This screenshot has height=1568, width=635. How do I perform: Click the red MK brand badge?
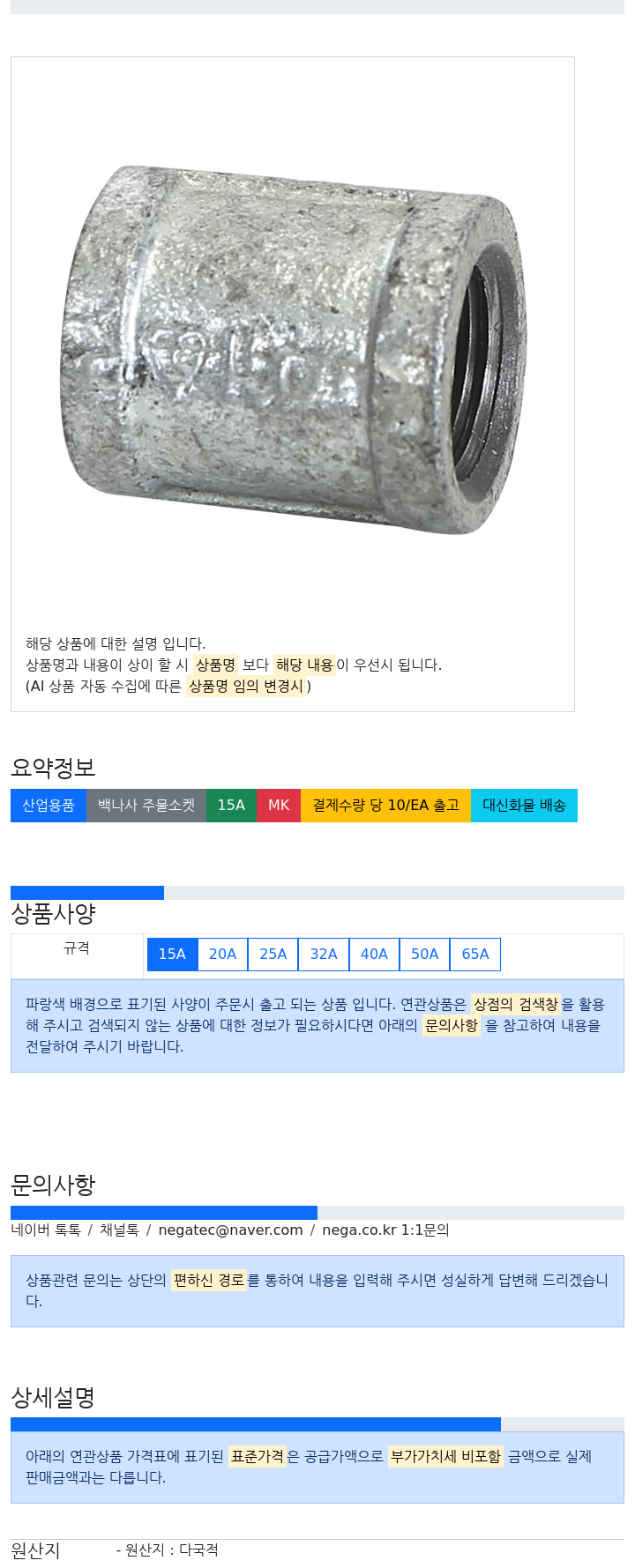[280, 806]
